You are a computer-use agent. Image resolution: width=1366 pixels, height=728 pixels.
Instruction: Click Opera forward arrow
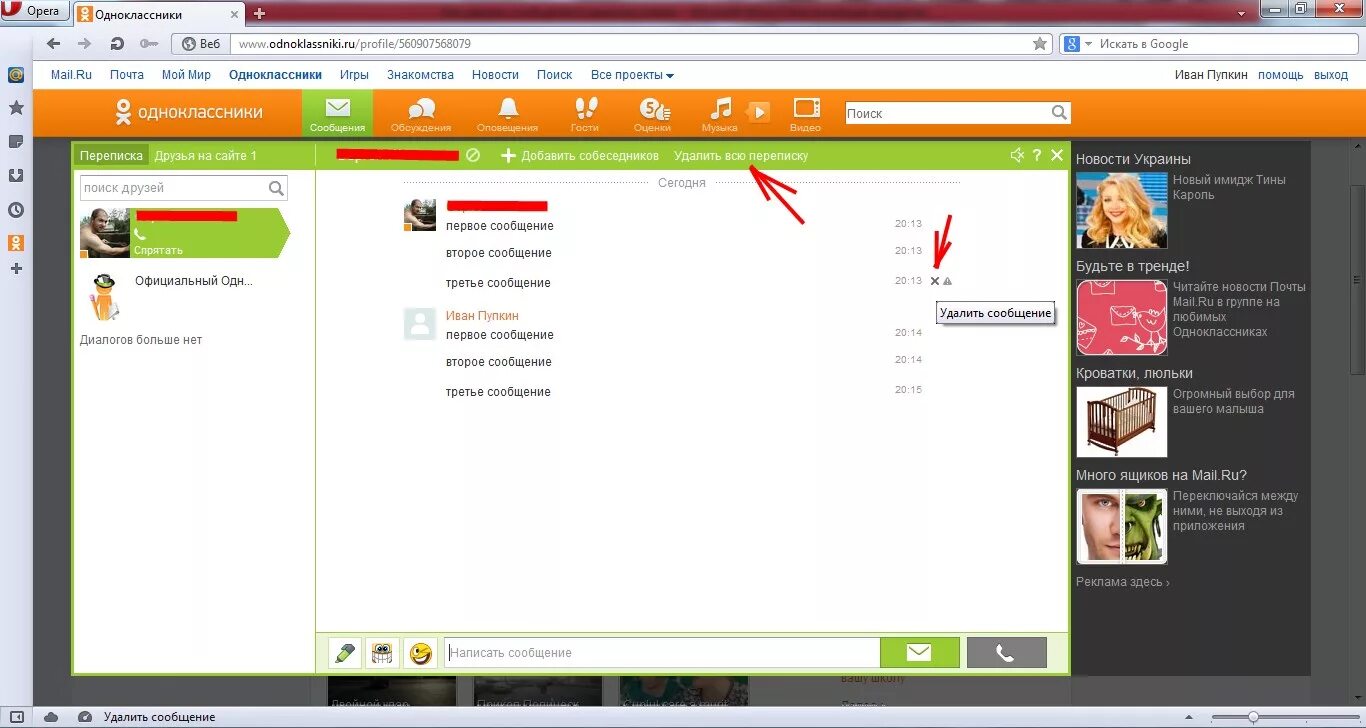85,44
